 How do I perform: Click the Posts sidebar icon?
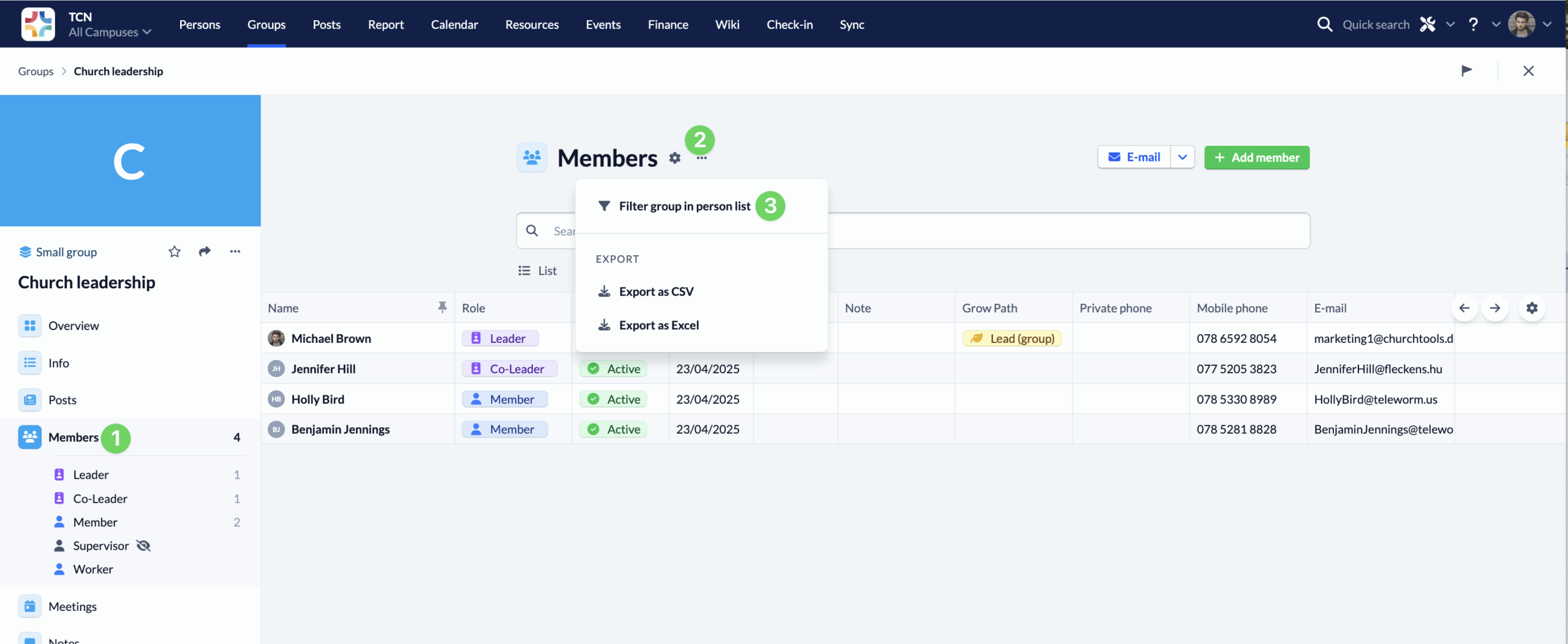coord(29,400)
